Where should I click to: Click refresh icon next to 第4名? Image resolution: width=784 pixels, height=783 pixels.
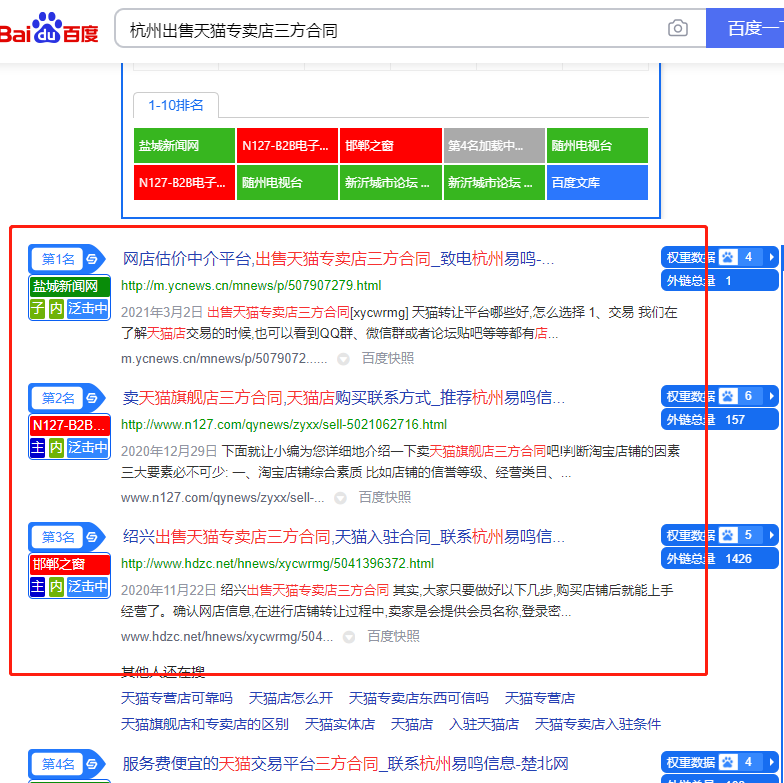(92, 764)
